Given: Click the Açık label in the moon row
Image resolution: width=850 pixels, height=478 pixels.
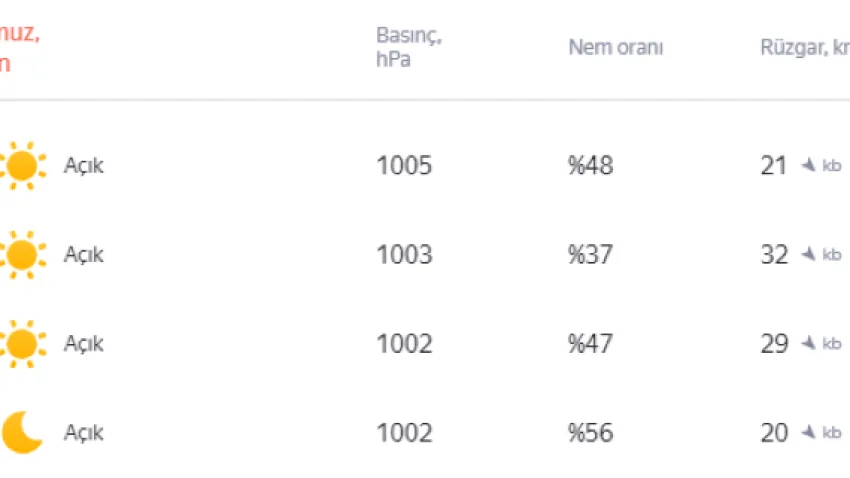Looking at the screenshot, I should [x=83, y=433].
